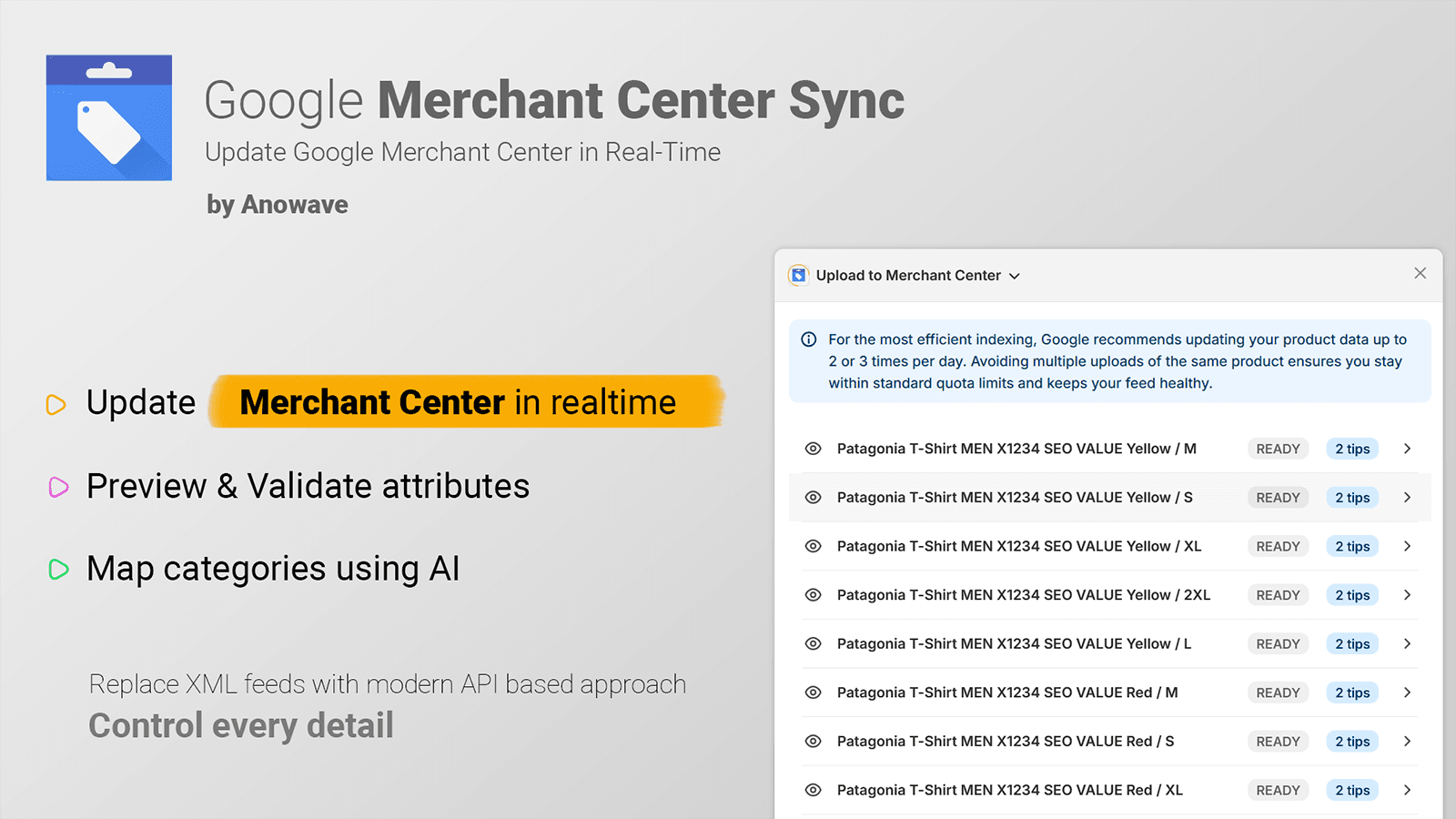Click READY status of Red / XL row
The width and height of the screenshot is (1456, 819).
click(x=1278, y=790)
